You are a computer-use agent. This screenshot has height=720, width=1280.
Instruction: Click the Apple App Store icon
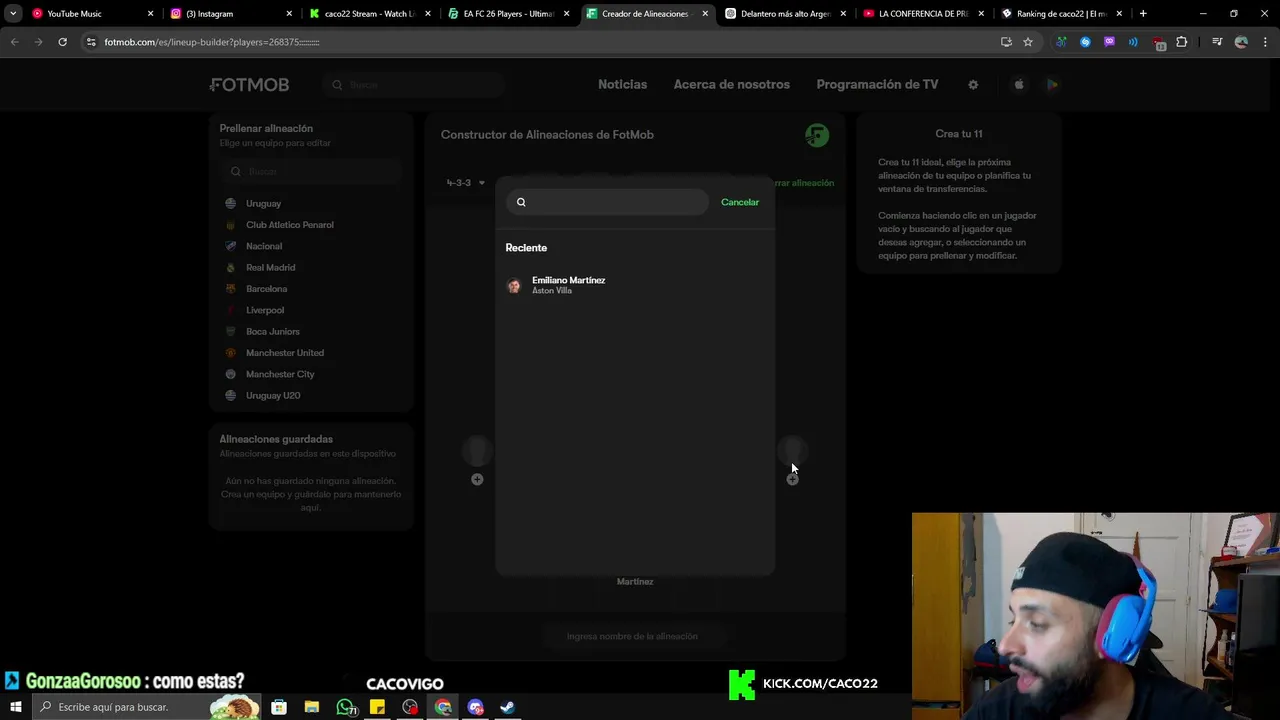pos(1019,85)
